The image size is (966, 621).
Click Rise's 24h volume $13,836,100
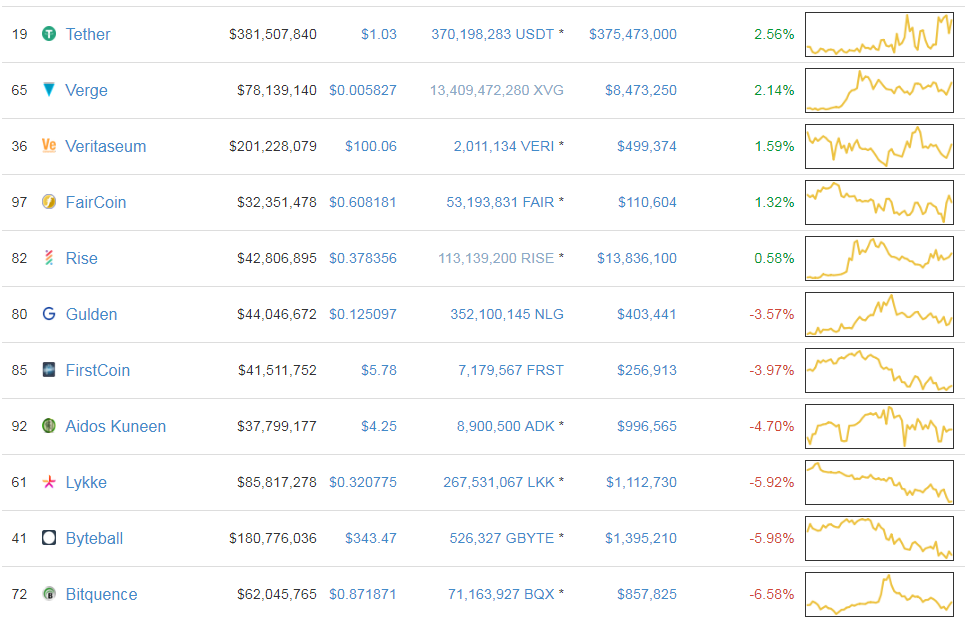636,259
